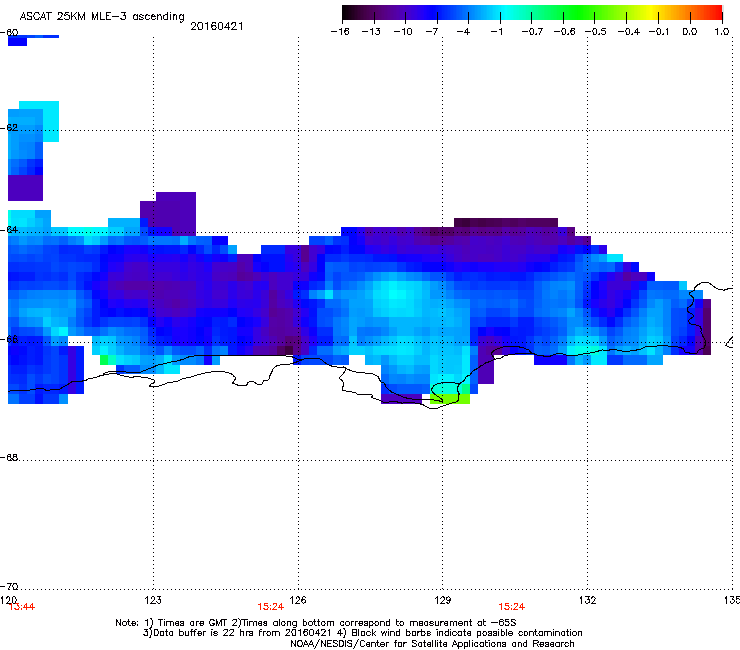Screen dimensions: 740x650
Task: Click the red 15:24 time near longitude 129
Action: coord(512,607)
